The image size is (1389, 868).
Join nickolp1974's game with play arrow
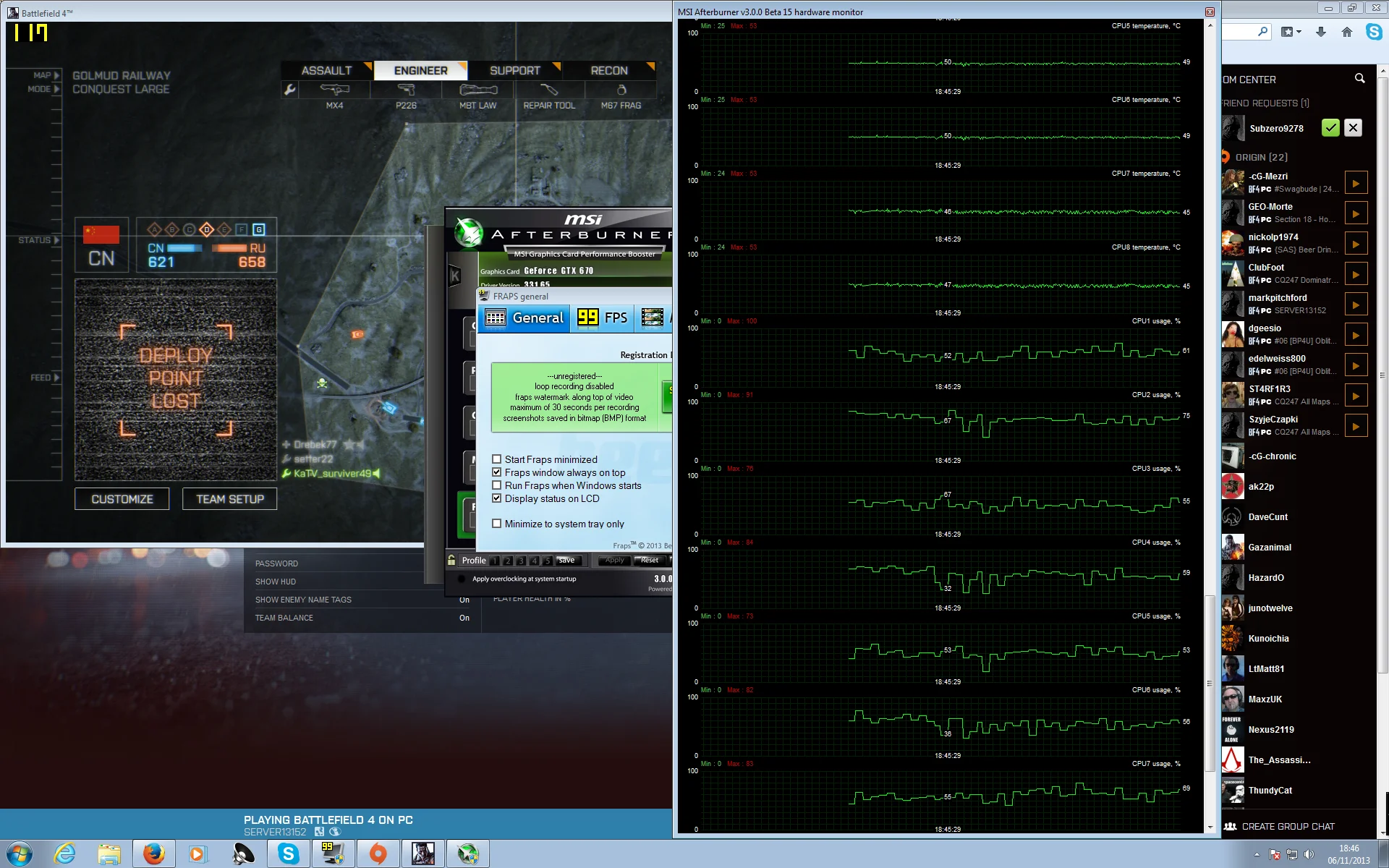1356,244
